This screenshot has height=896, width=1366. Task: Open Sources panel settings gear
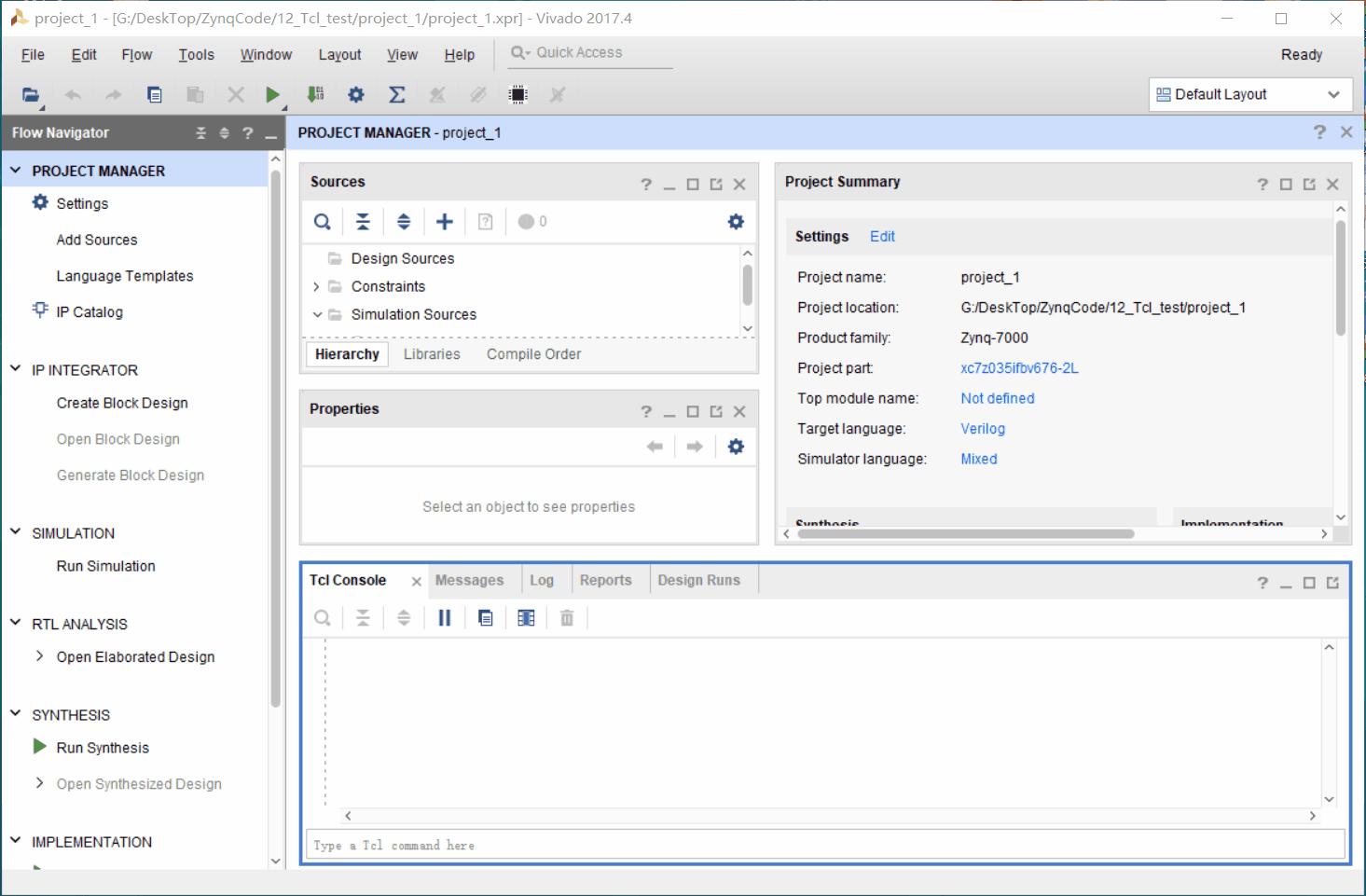[736, 222]
